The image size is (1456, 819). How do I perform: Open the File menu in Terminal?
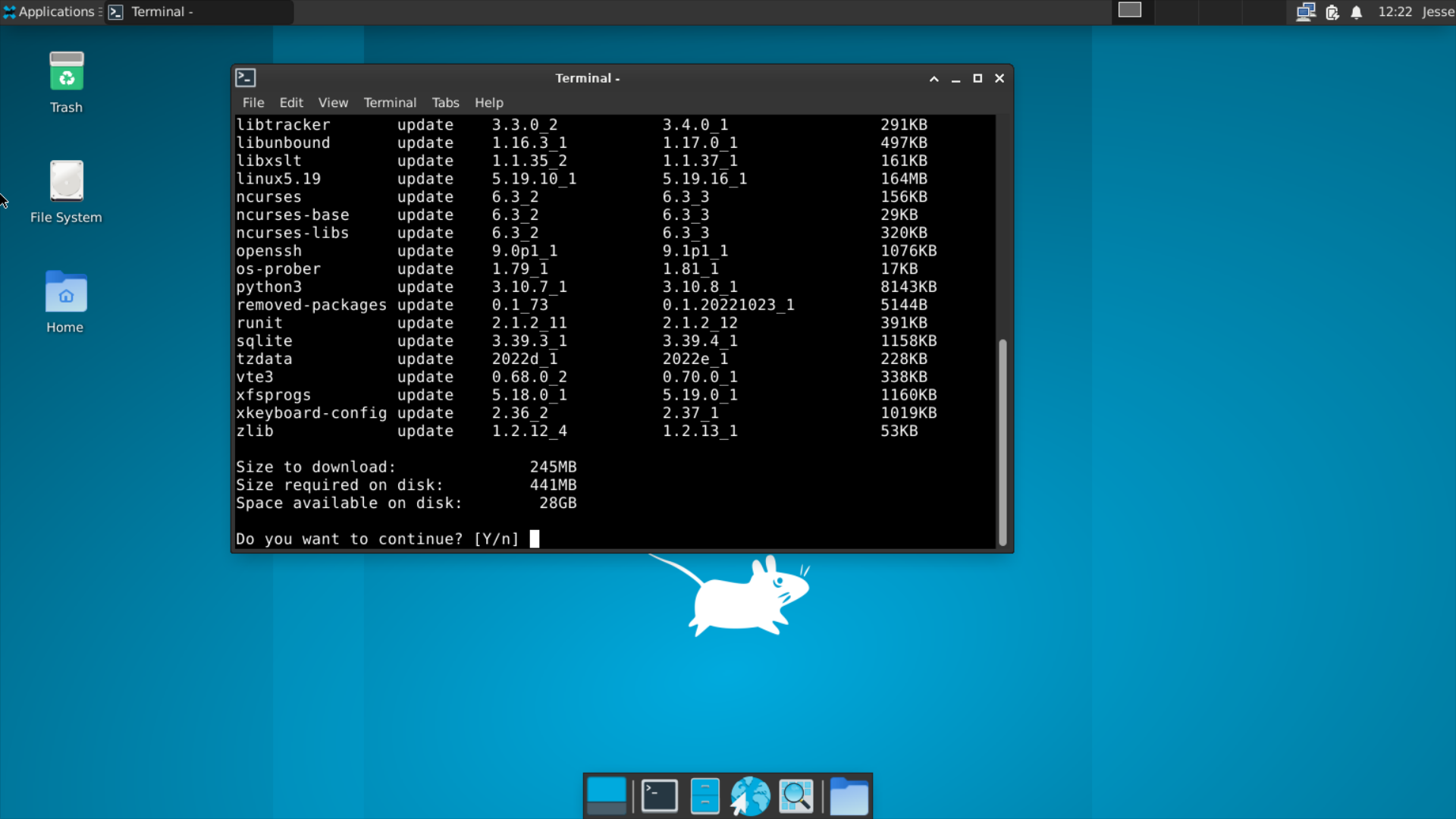pyautogui.click(x=253, y=102)
